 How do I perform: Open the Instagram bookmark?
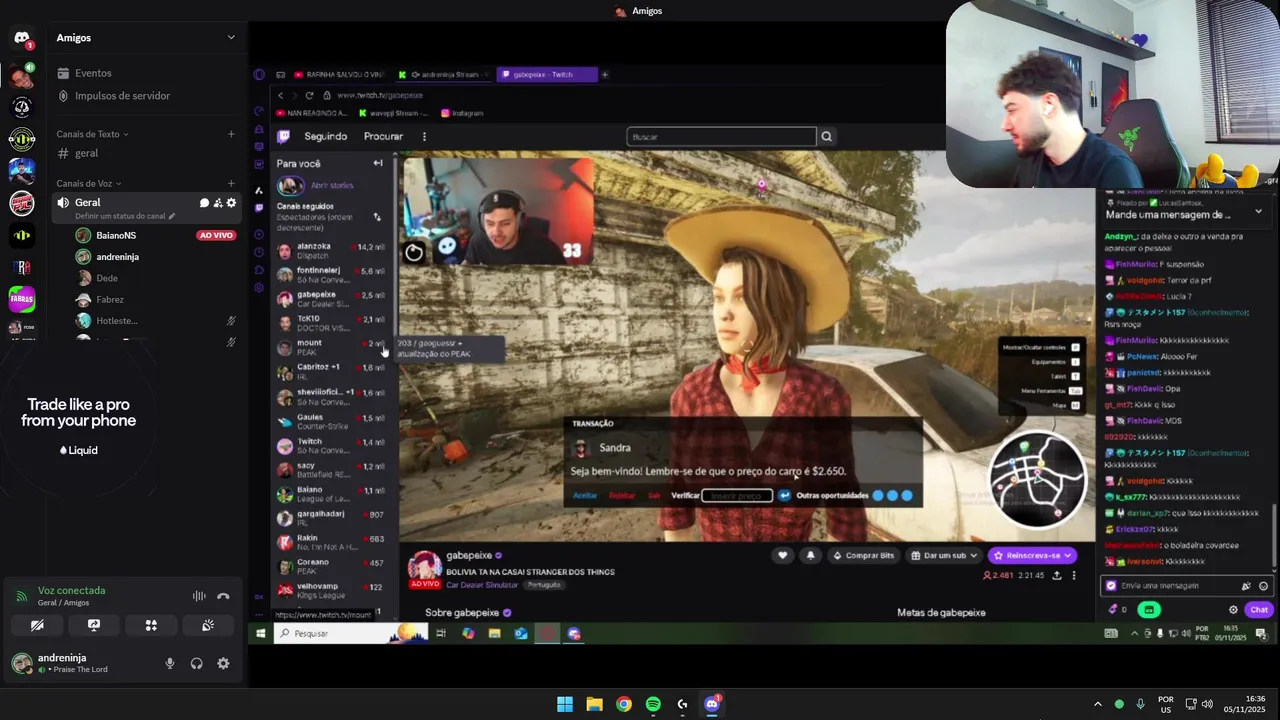point(462,113)
